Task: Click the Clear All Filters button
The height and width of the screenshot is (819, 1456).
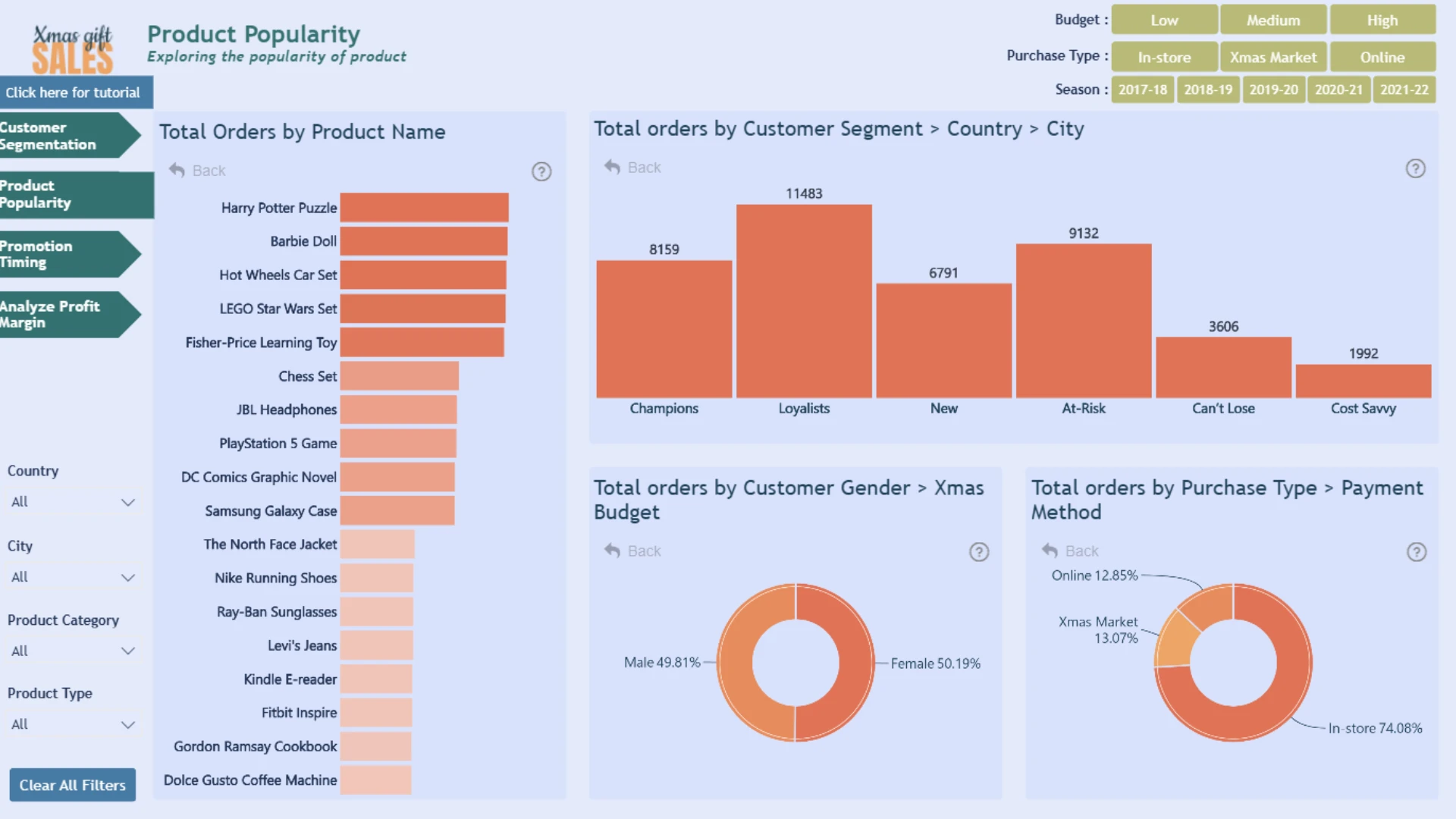Action: 73,785
